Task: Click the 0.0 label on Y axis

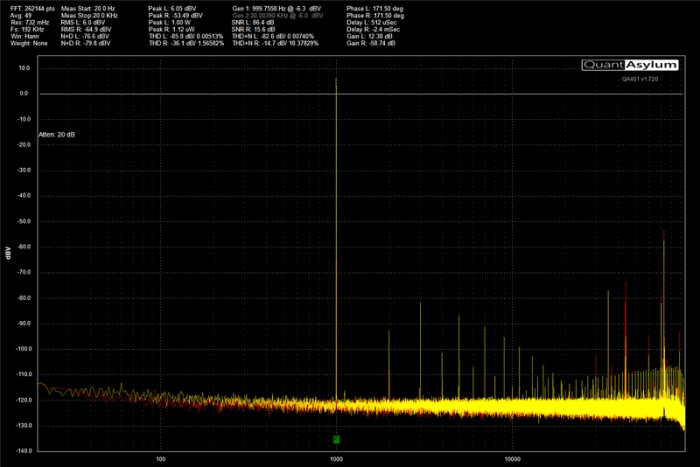Action: coord(24,93)
